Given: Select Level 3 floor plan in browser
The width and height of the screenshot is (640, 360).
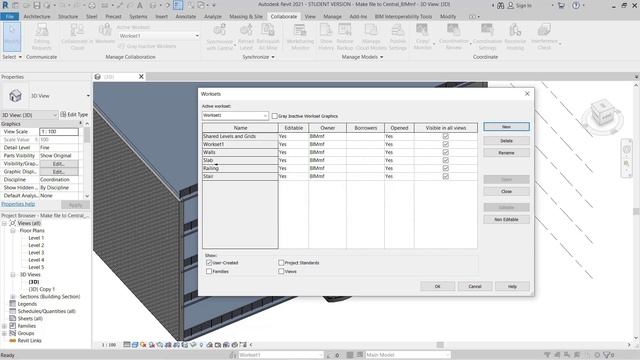Looking at the screenshot, I should click(36, 253).
